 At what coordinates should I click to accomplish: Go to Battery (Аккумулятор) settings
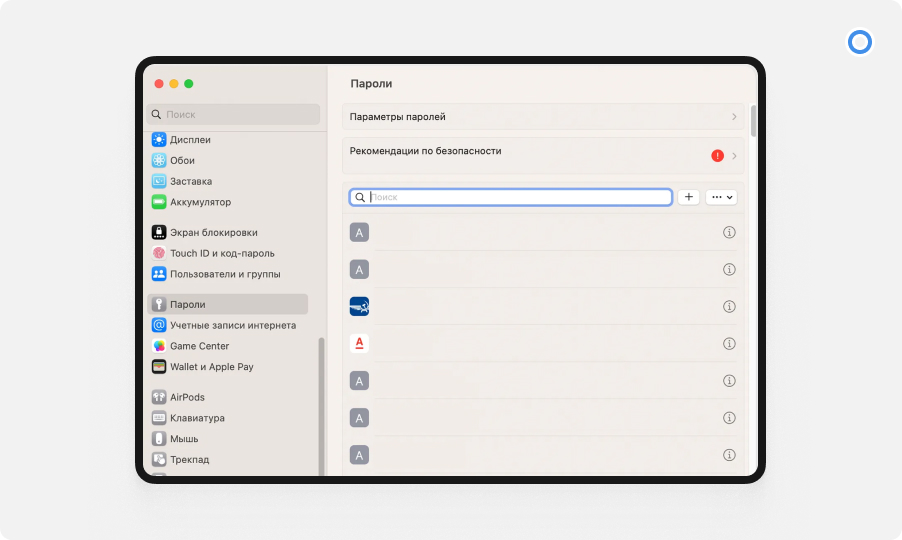(200, 202)
